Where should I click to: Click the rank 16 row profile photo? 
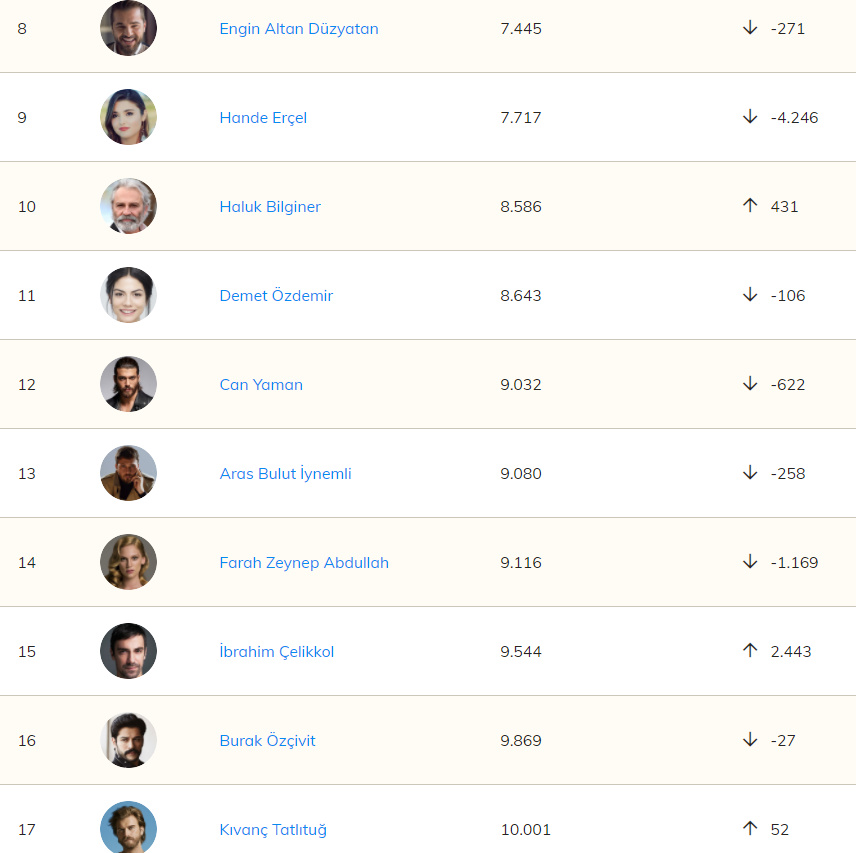pyautogui.click(x=128, y=740)
